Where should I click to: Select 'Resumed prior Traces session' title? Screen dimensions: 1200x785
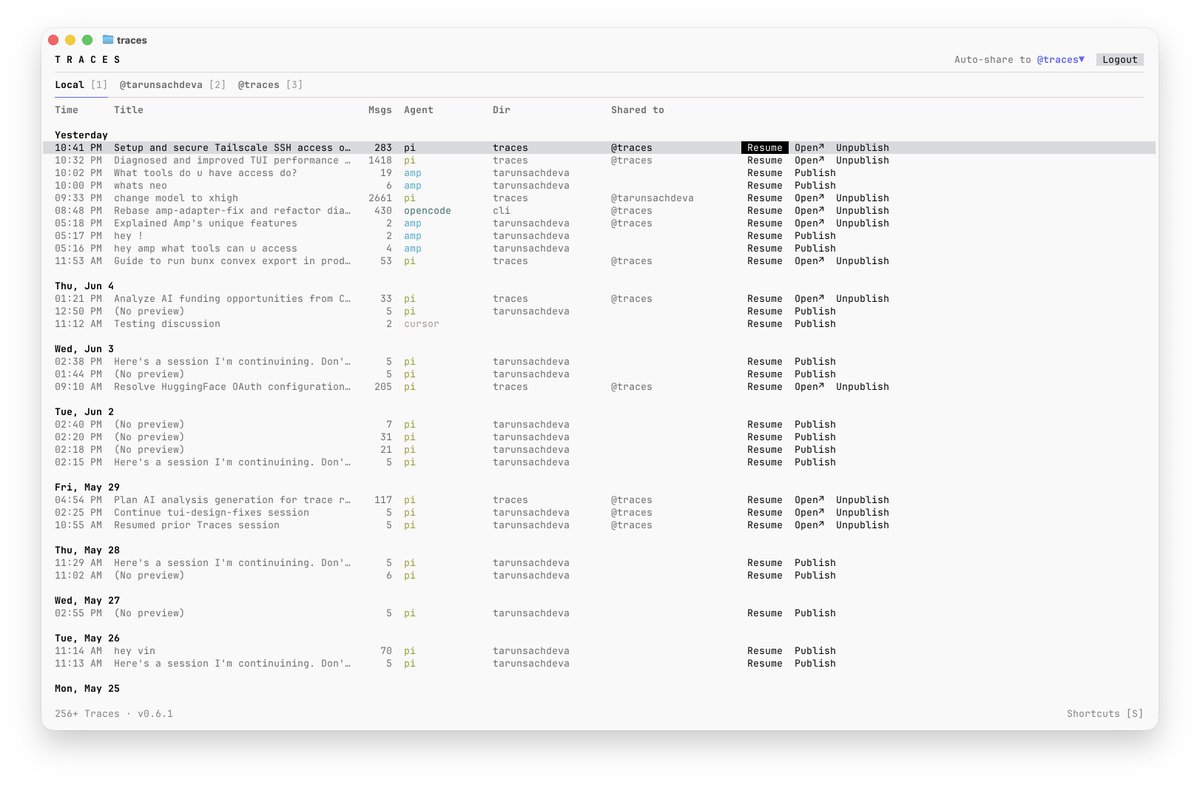click(x=197, y=525)
